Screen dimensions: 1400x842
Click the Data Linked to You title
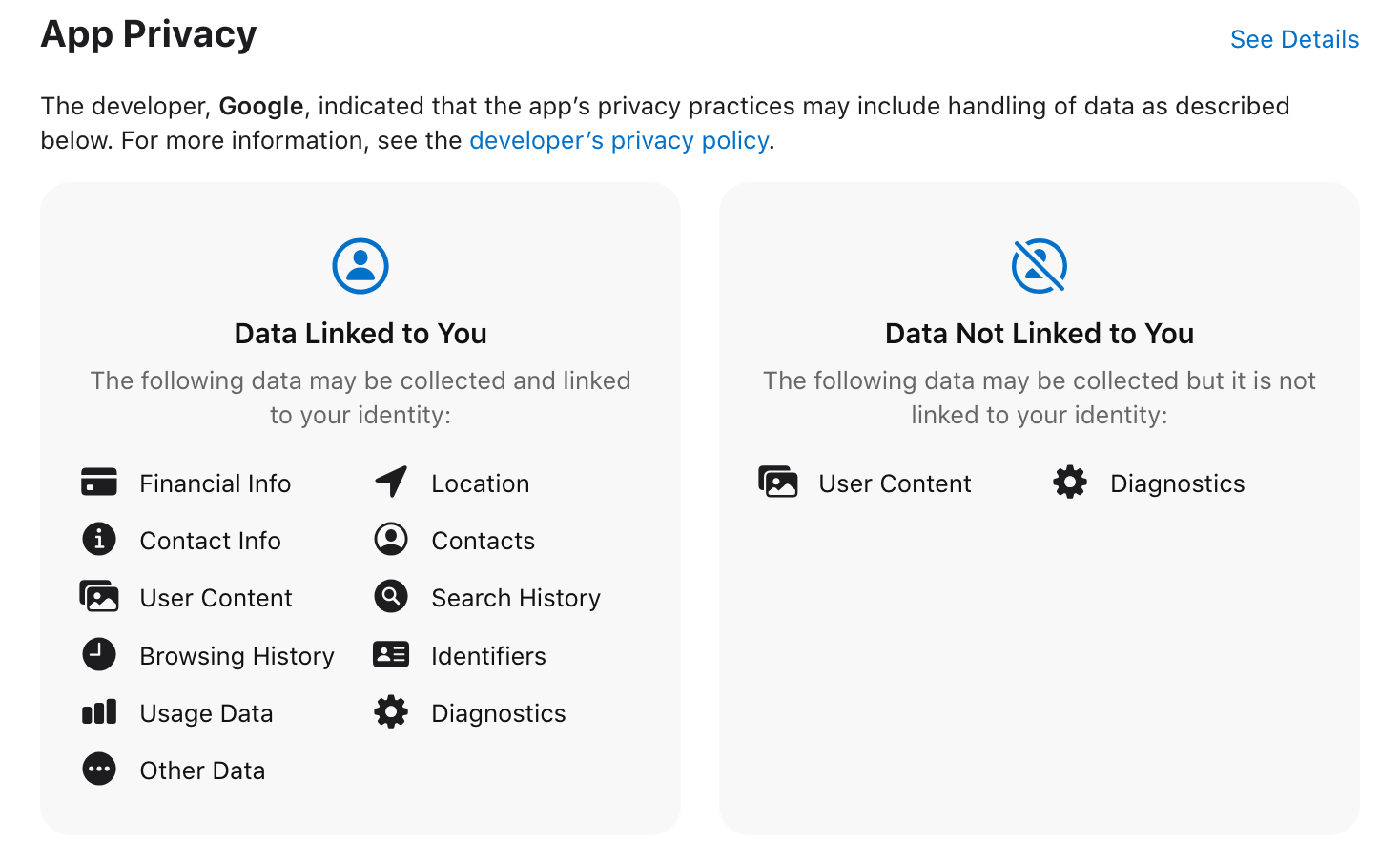click(360, 334)
